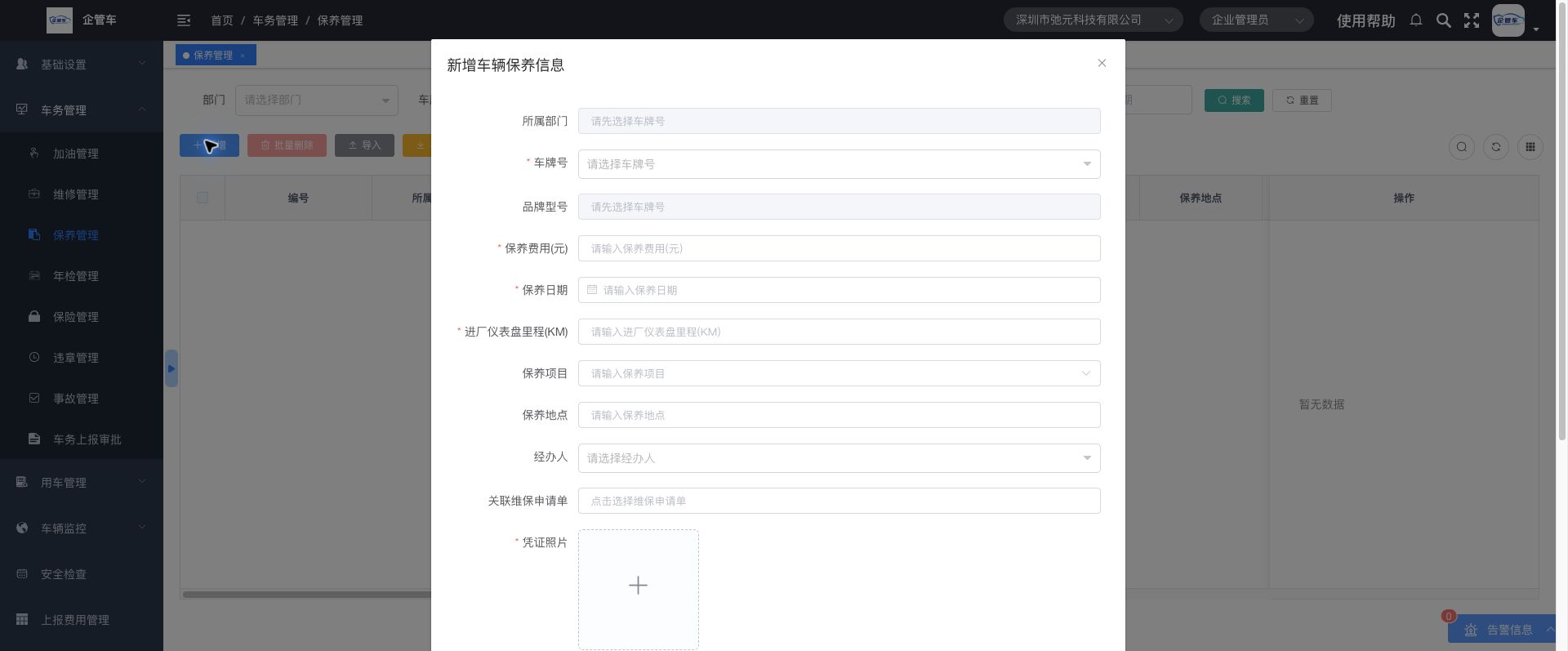Viewport: 1568px width, 651px height.
Task: Click the disabled 品牌型号 field
Action: 839,207
